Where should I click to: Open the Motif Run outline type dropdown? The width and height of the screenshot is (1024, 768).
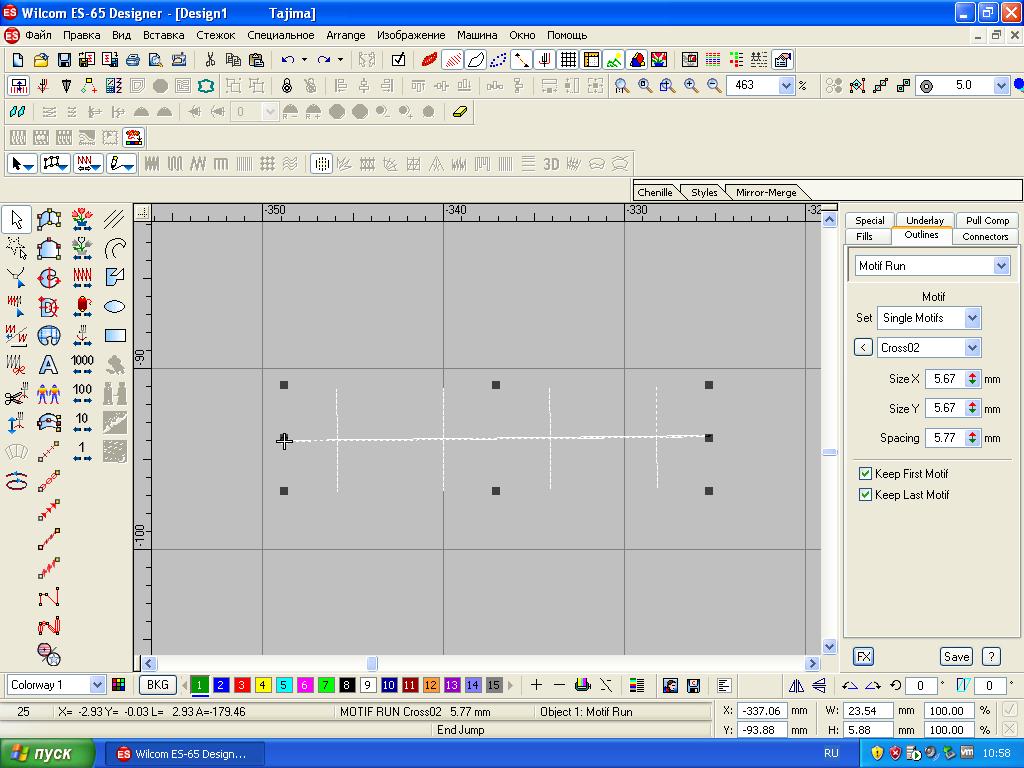(x=1001, y=266)
